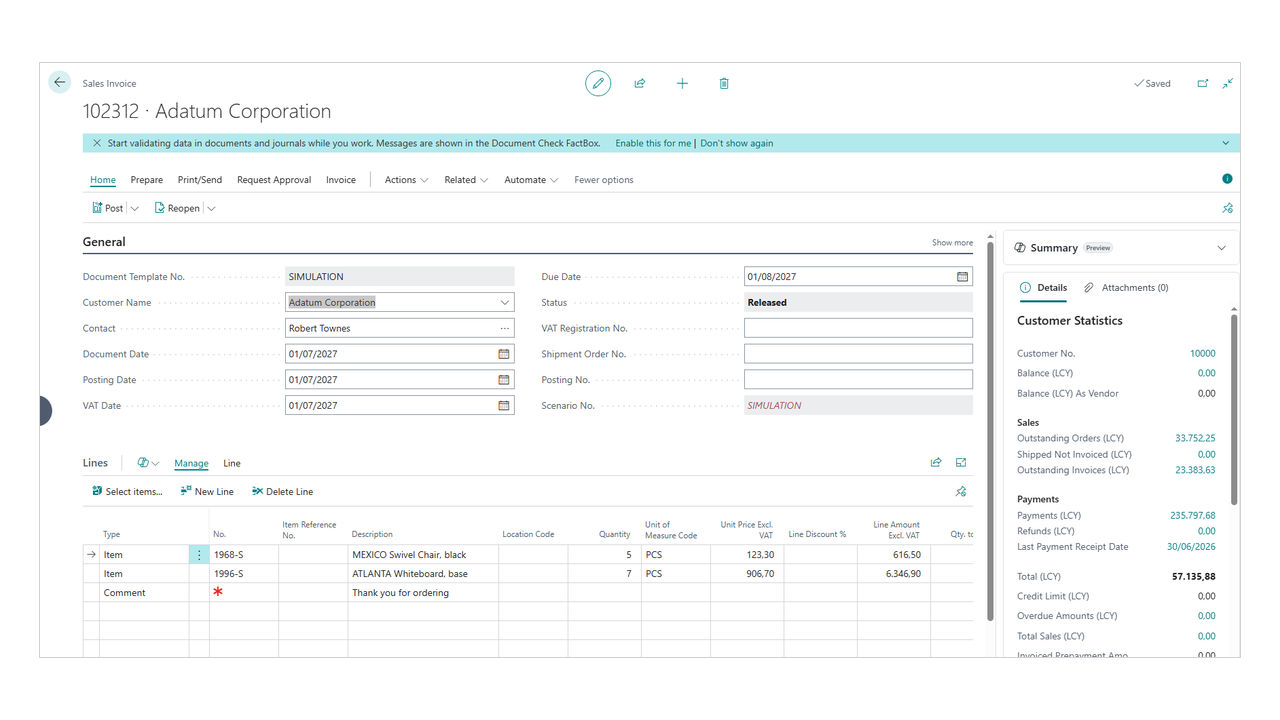1280x720 pixels.
Task: Click the VAT Registration No. field
Action: (x=858, y=328)
